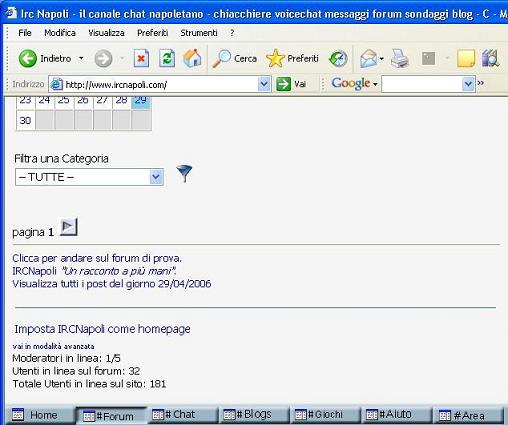Click 'vai in modalità avanzata' link
This screenshot has height=425, width=508.
tap(53, 346)
